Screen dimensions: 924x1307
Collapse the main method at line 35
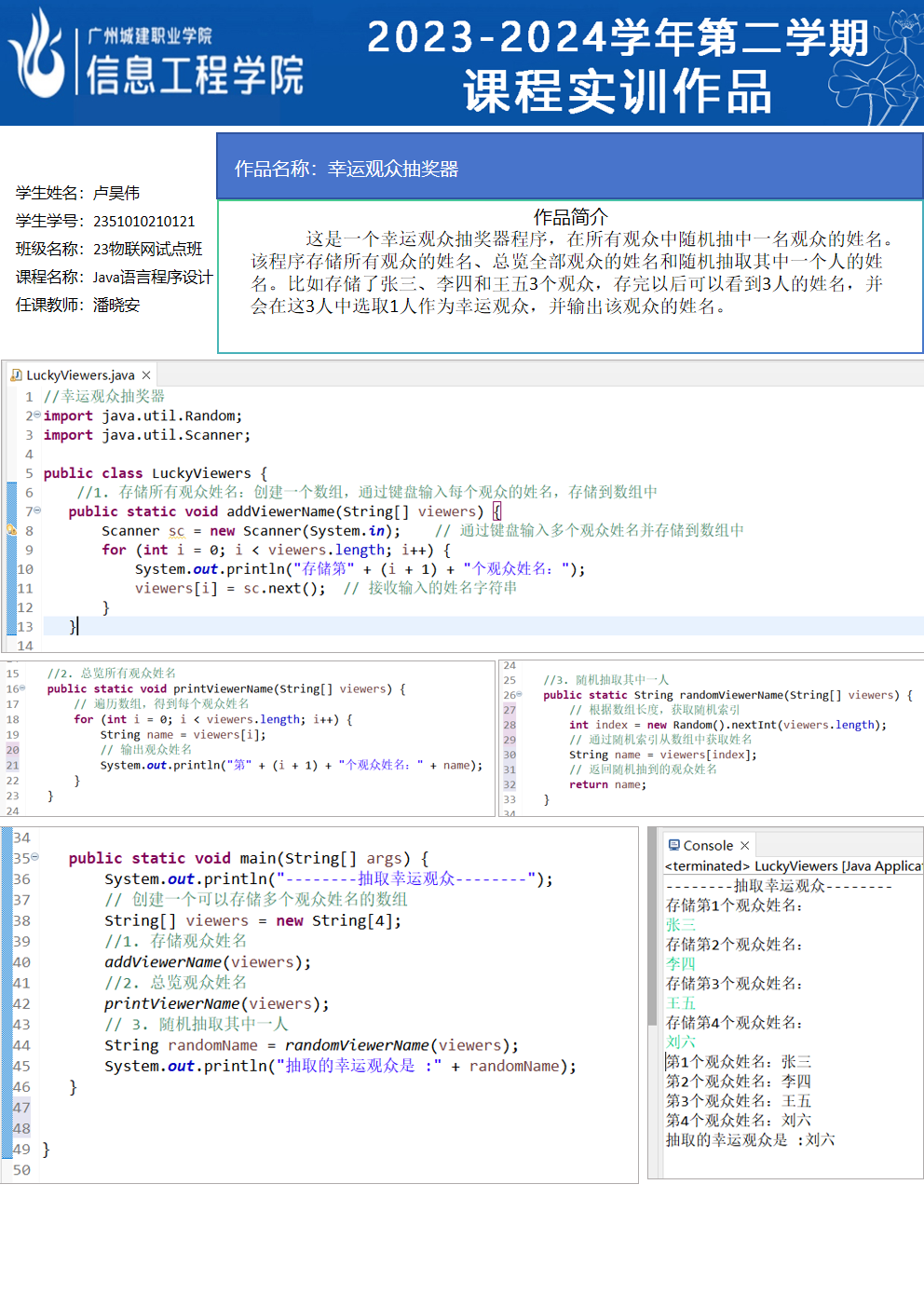(x=34, y=857)
